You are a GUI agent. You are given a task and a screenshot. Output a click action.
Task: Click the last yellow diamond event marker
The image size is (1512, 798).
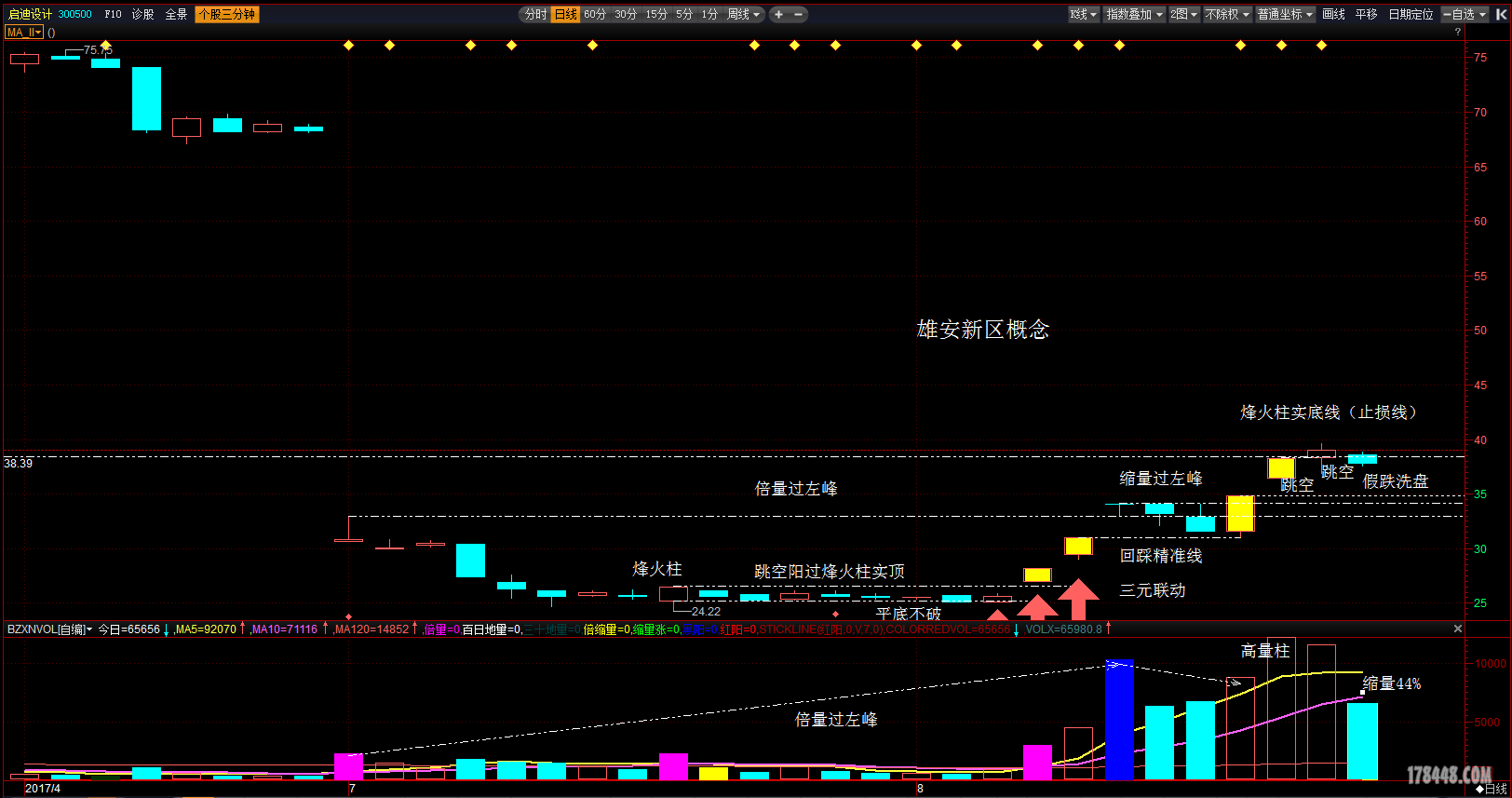[1321, 45]
